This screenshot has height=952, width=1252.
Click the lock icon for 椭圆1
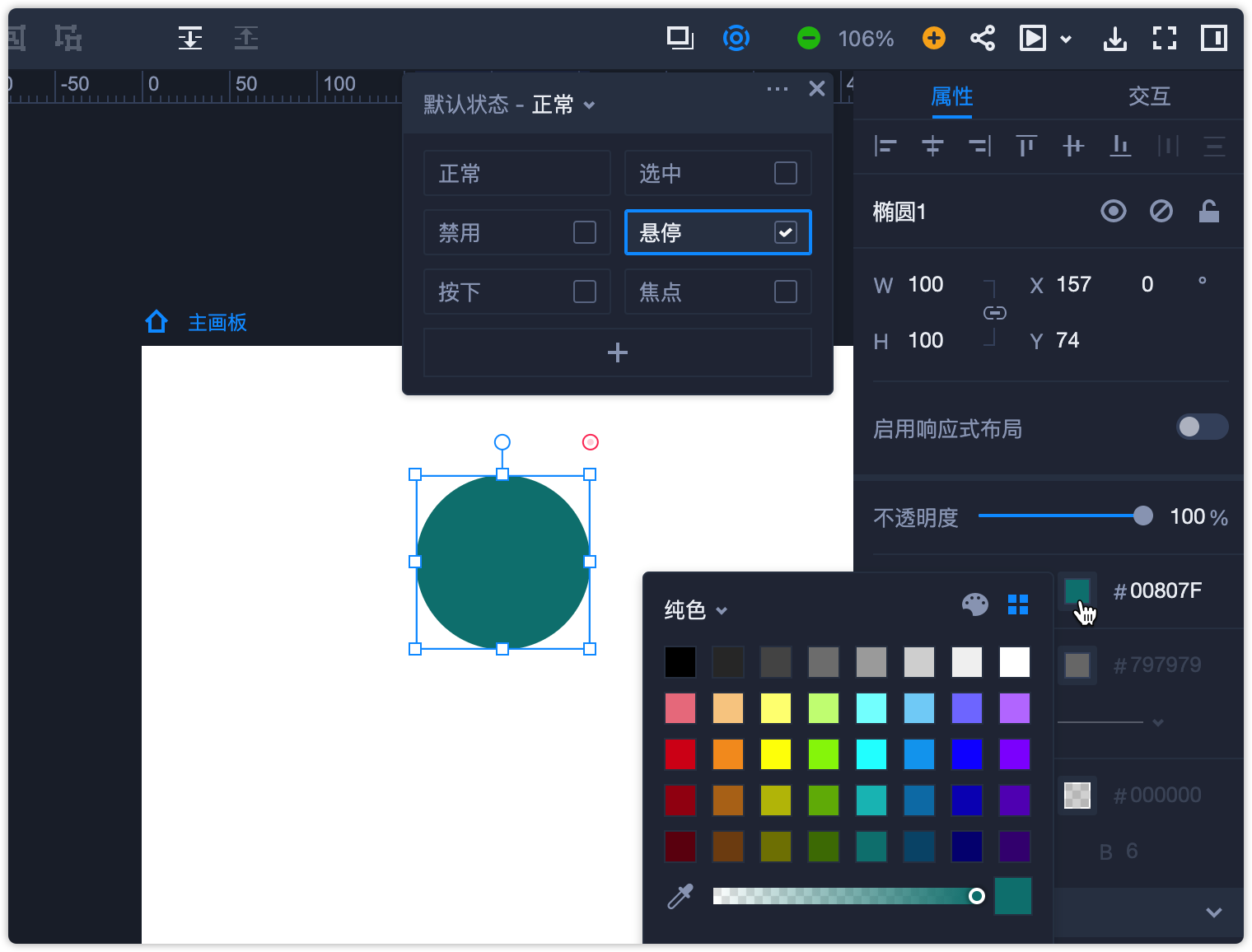(1208, 212)
